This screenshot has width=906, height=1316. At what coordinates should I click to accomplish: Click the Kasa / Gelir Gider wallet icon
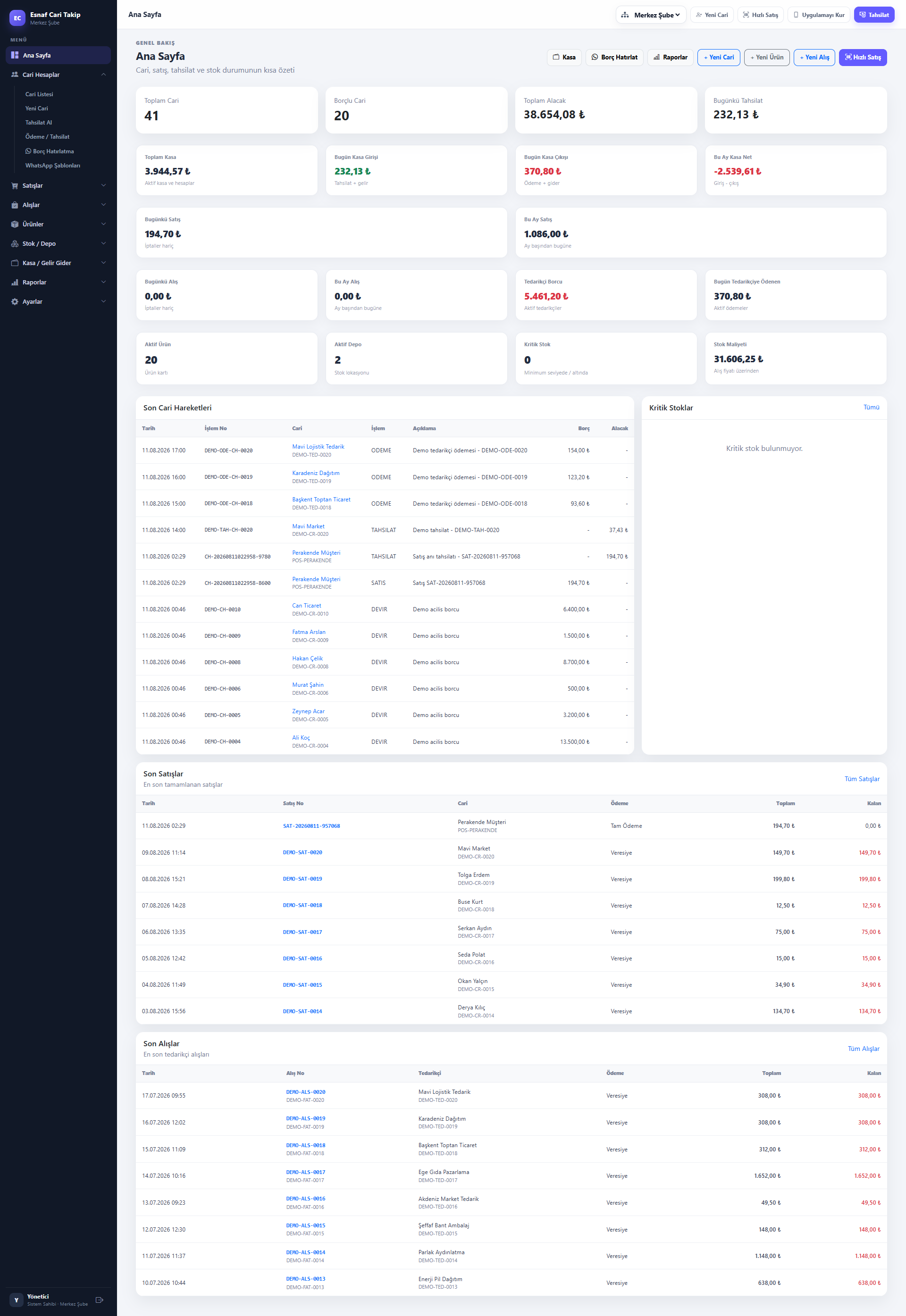point(15,263)
